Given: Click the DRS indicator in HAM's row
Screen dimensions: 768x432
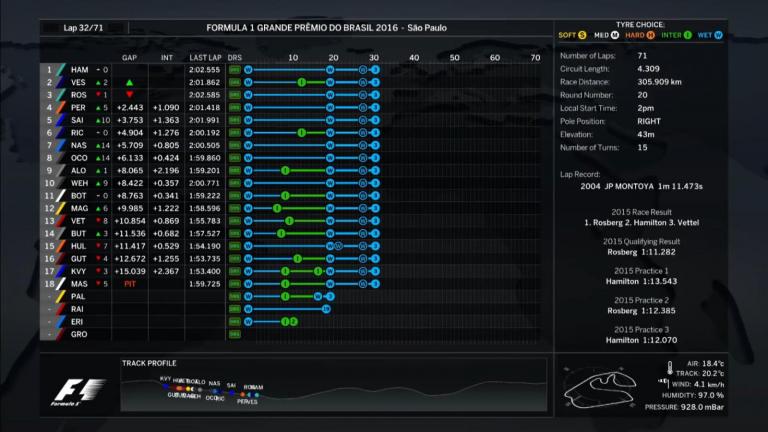Looking at the screenshot, I should pyautogui.click(x=235, y=70).
